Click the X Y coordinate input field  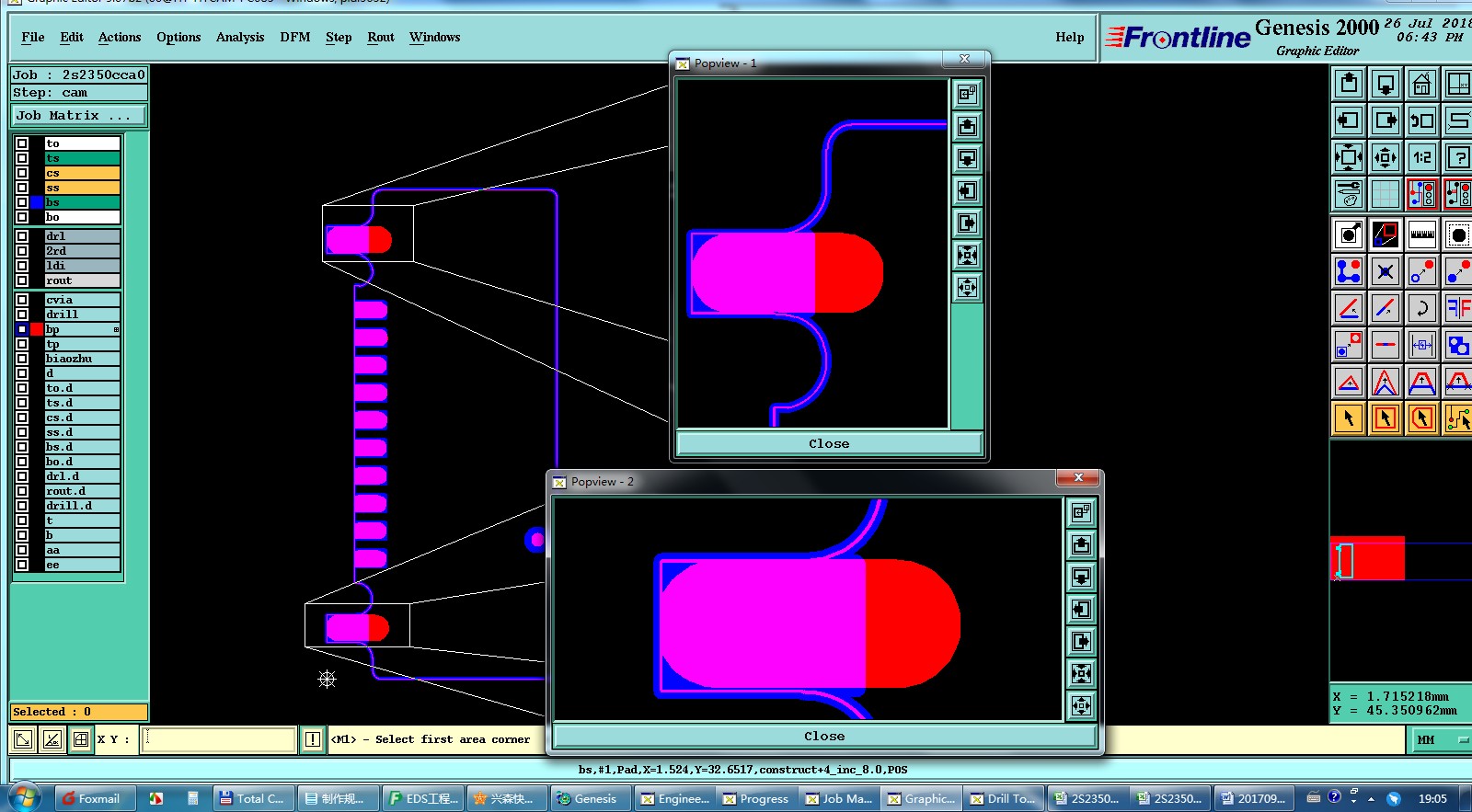click(x=219, y=739)
